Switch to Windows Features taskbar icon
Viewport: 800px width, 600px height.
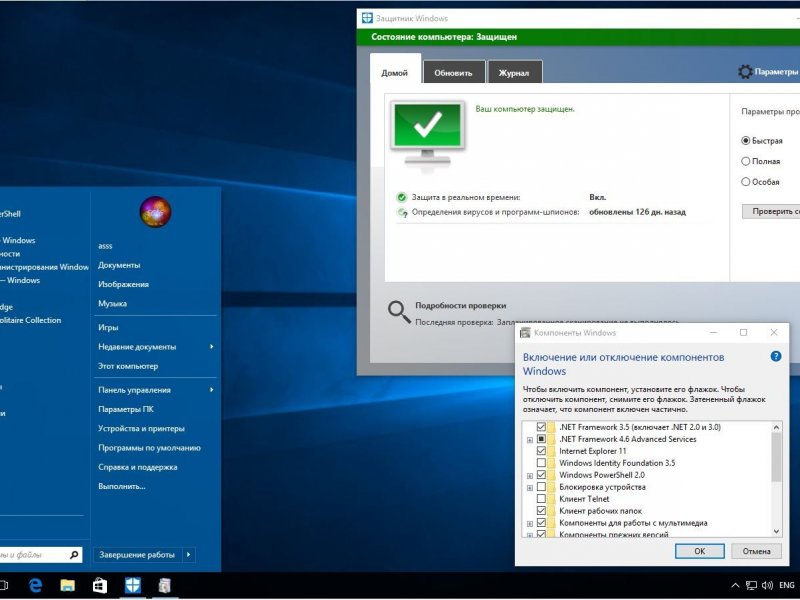coord(164,585)
